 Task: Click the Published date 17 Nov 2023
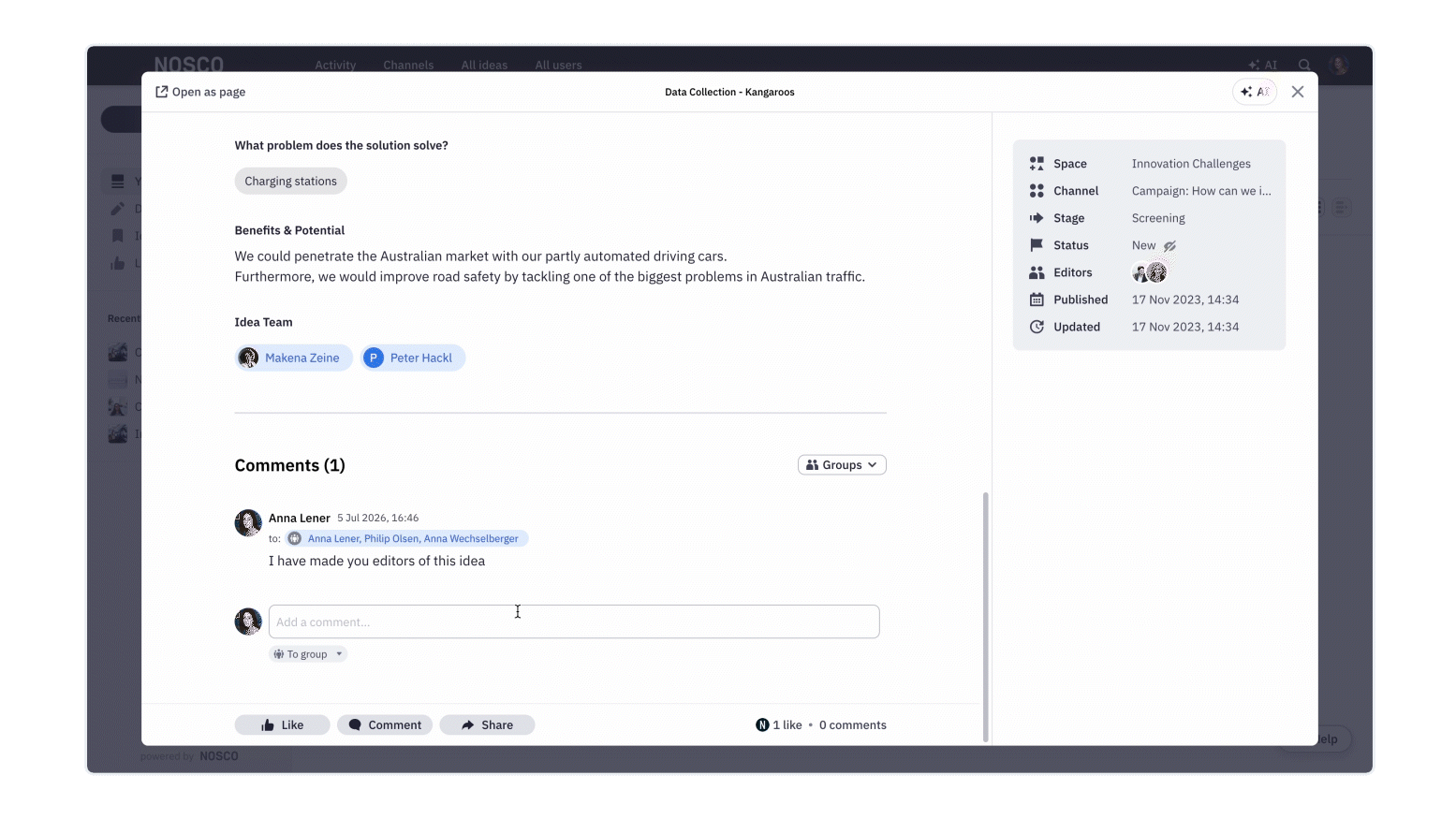point(1185,300)
